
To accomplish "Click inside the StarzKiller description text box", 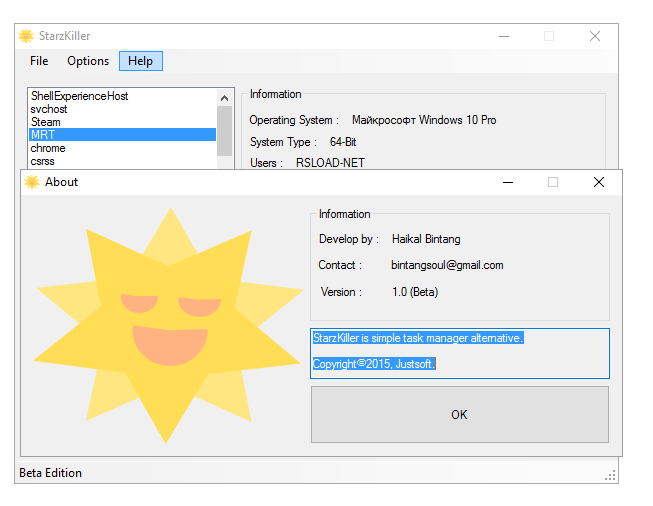I will [x=460, y=353].
